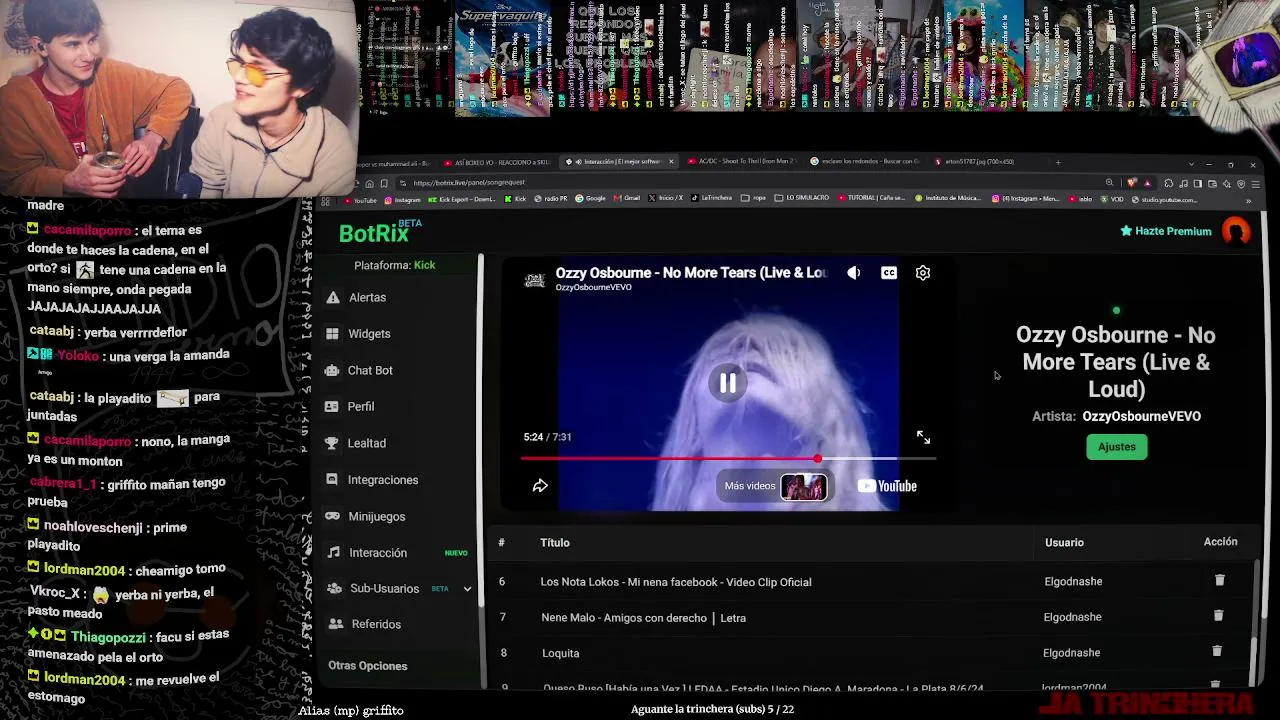Toggle closed captions on the video
Screen dimensions: 1280x720
pyautogui.click(x=889, y=273)
